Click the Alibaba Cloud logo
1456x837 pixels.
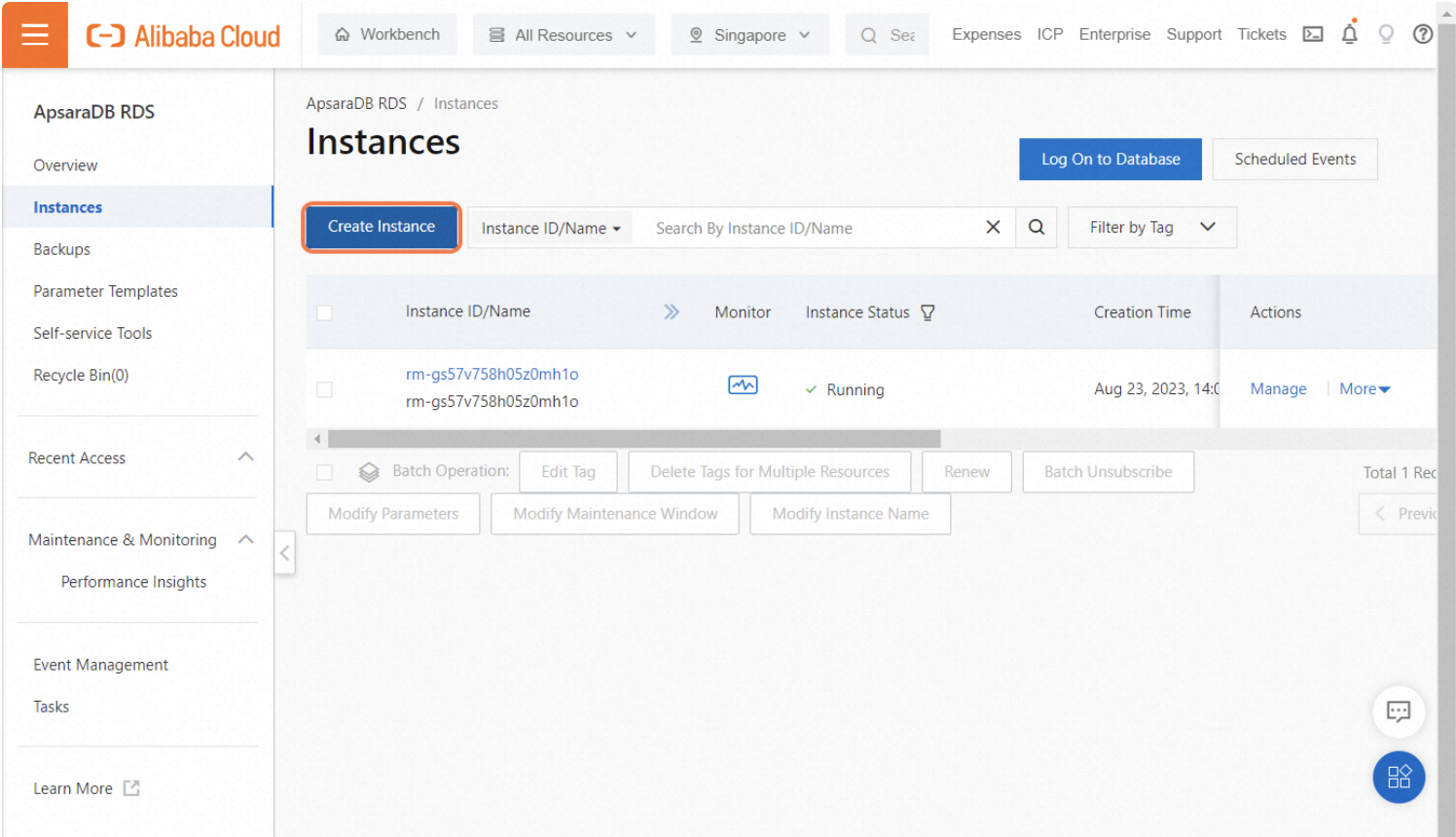(184, 36)
